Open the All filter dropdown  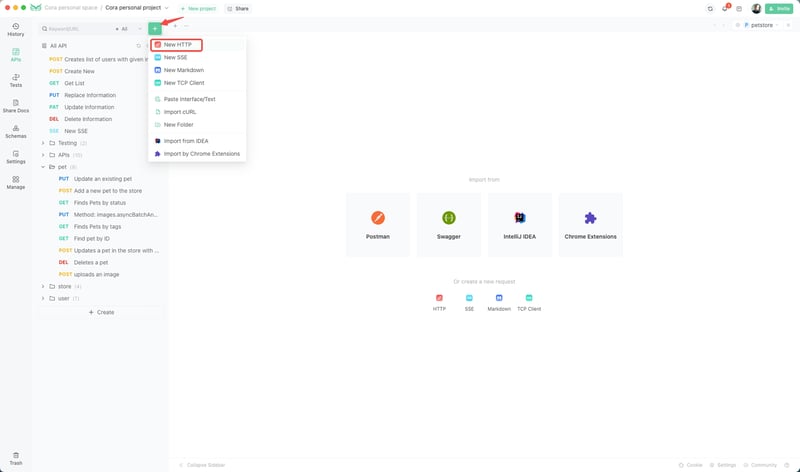(129, 29)
